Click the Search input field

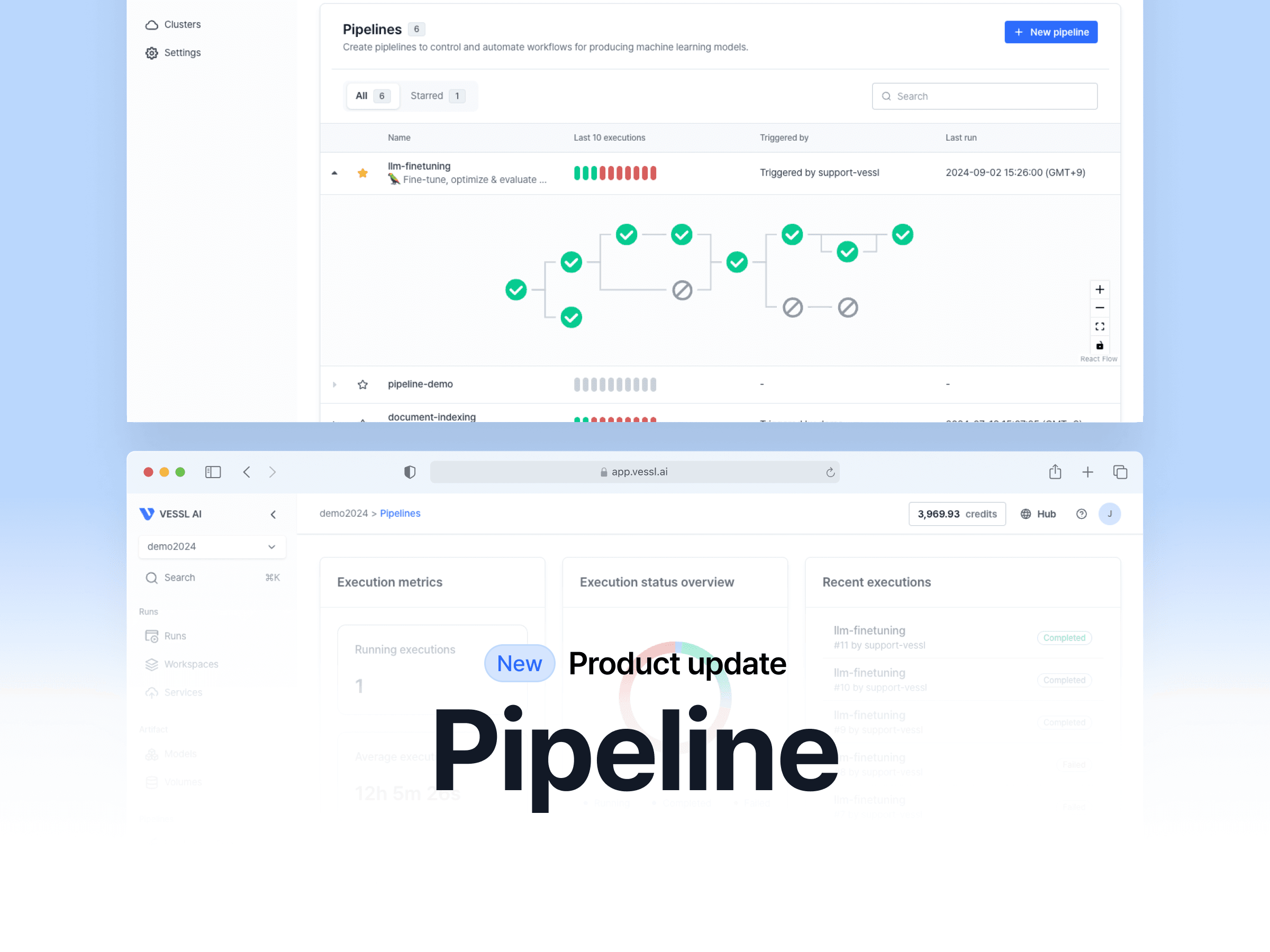coord(985,96)
